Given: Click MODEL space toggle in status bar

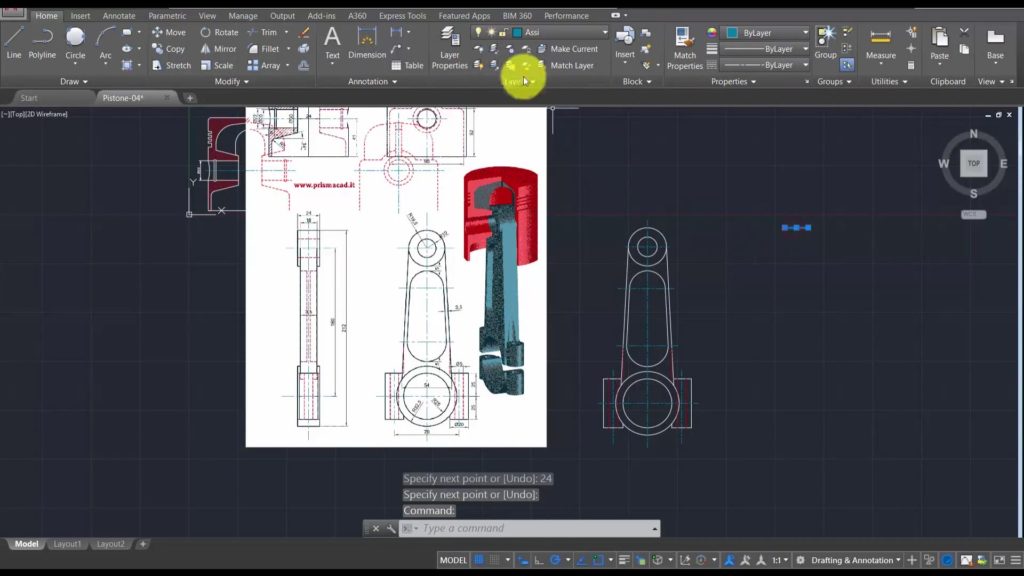Looking at the screenshot, I should 453,560.
